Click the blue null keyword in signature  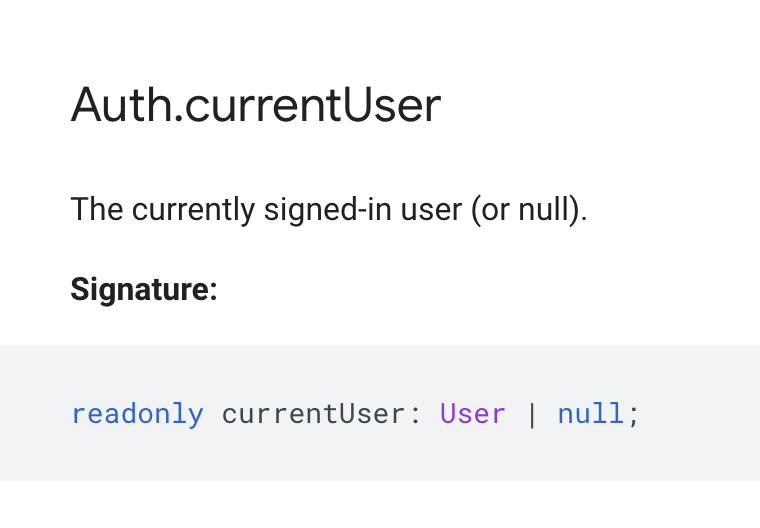591,414
